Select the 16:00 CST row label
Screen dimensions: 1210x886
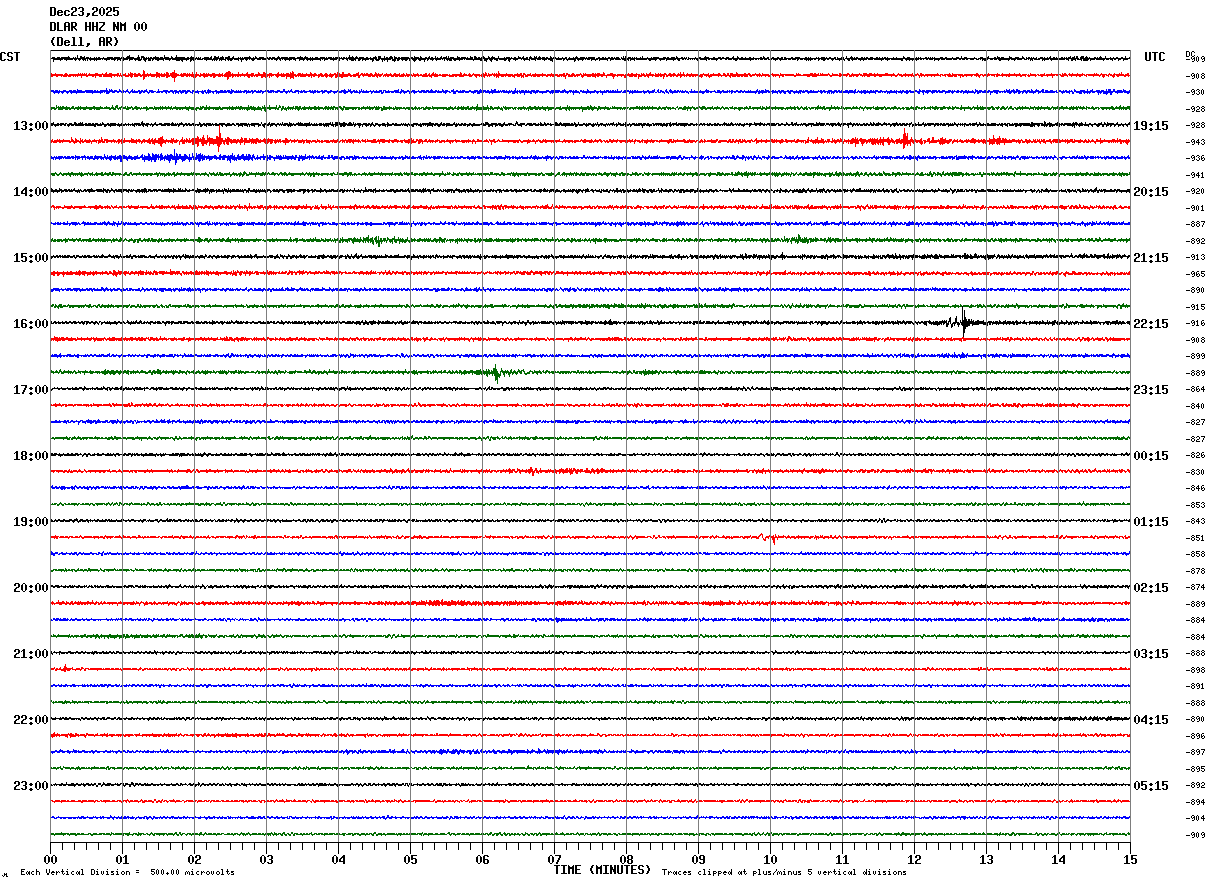31,323
